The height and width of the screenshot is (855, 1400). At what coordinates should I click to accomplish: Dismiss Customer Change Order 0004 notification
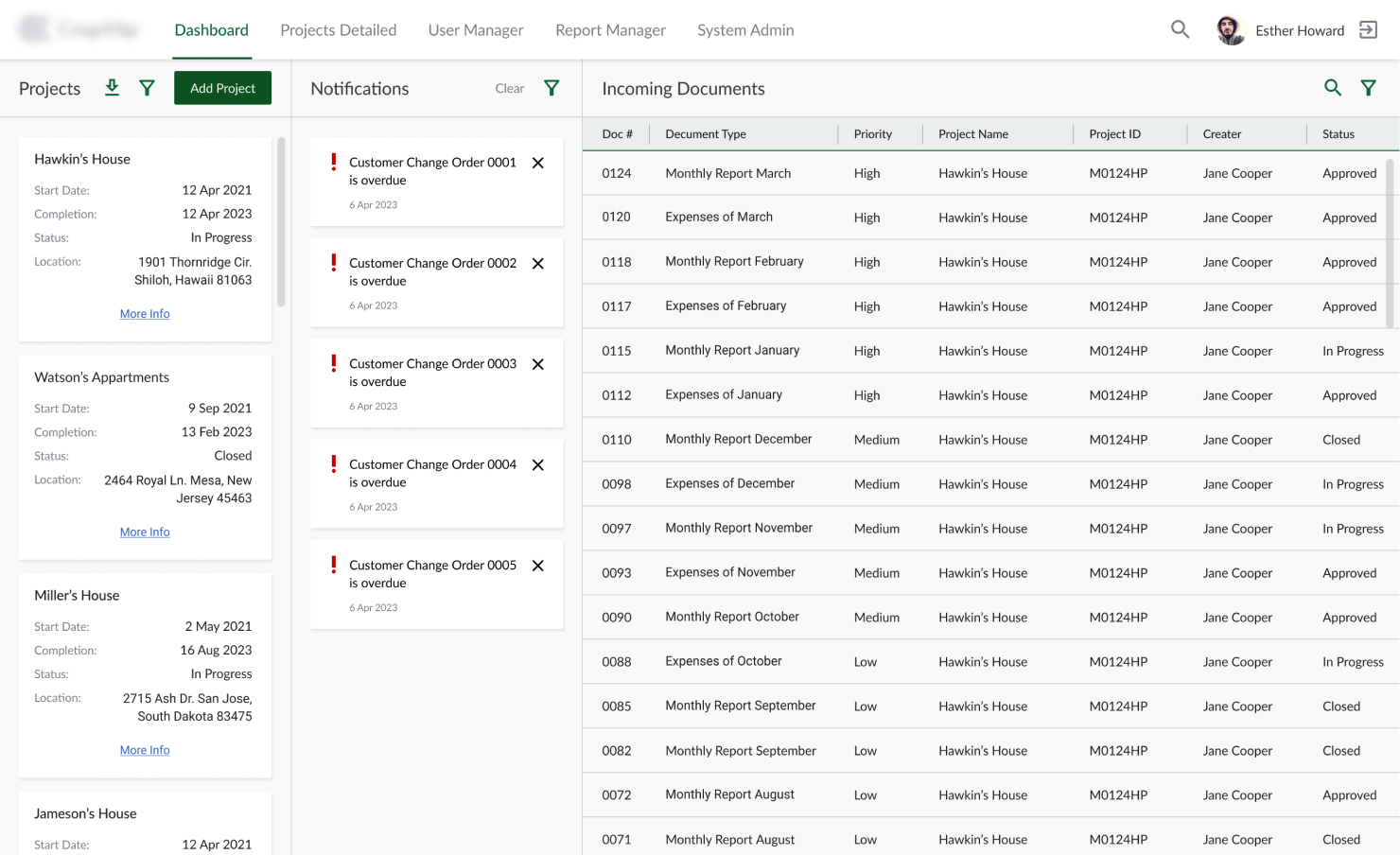(x=538, y=465)
